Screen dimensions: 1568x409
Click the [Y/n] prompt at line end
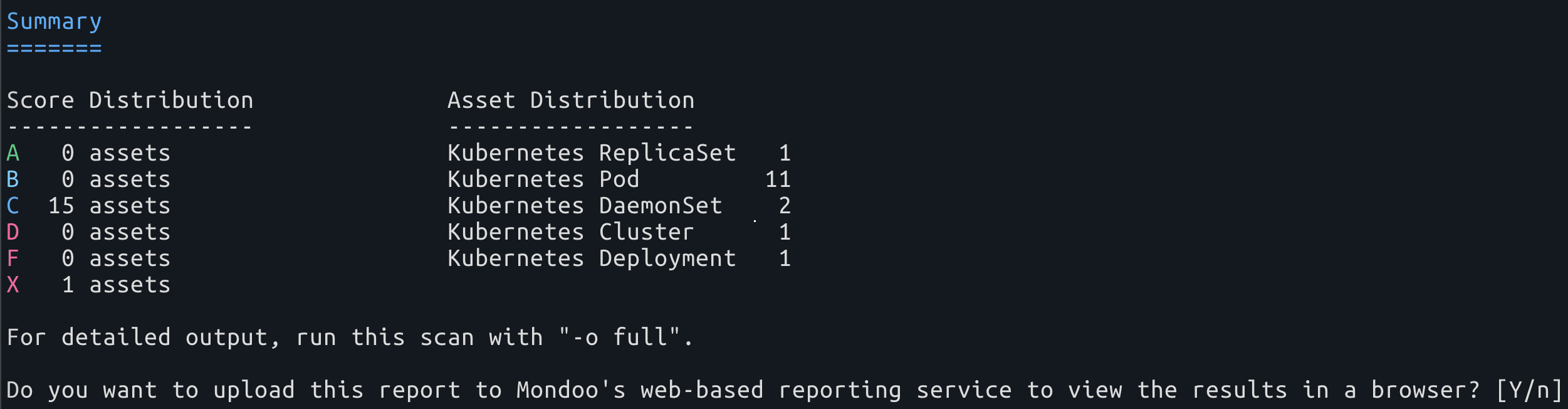(1529, 390)
